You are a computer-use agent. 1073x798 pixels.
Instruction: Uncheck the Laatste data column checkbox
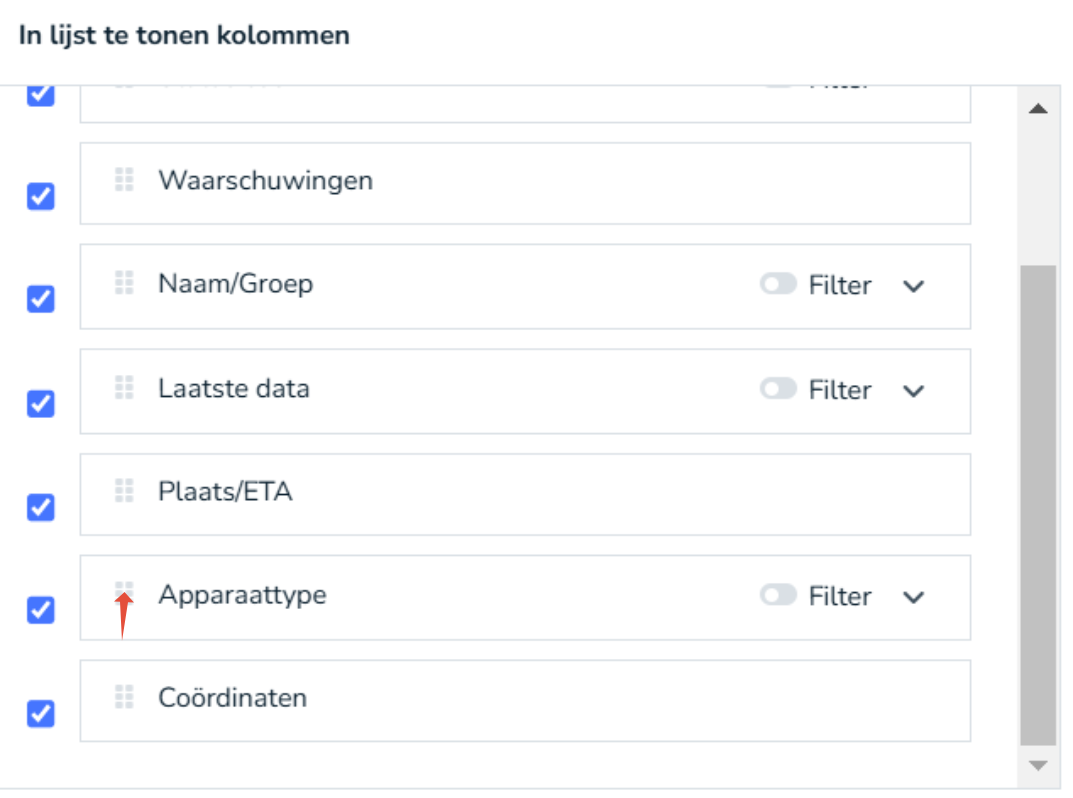(41, 403)
